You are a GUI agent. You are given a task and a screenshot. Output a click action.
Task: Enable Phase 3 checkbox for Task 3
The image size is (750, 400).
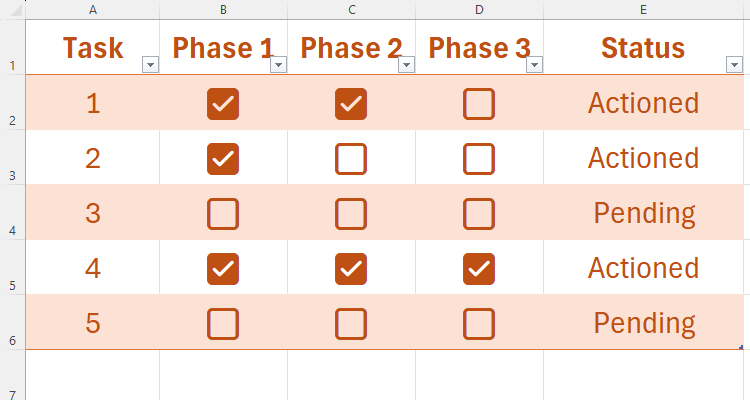(479, 213)
